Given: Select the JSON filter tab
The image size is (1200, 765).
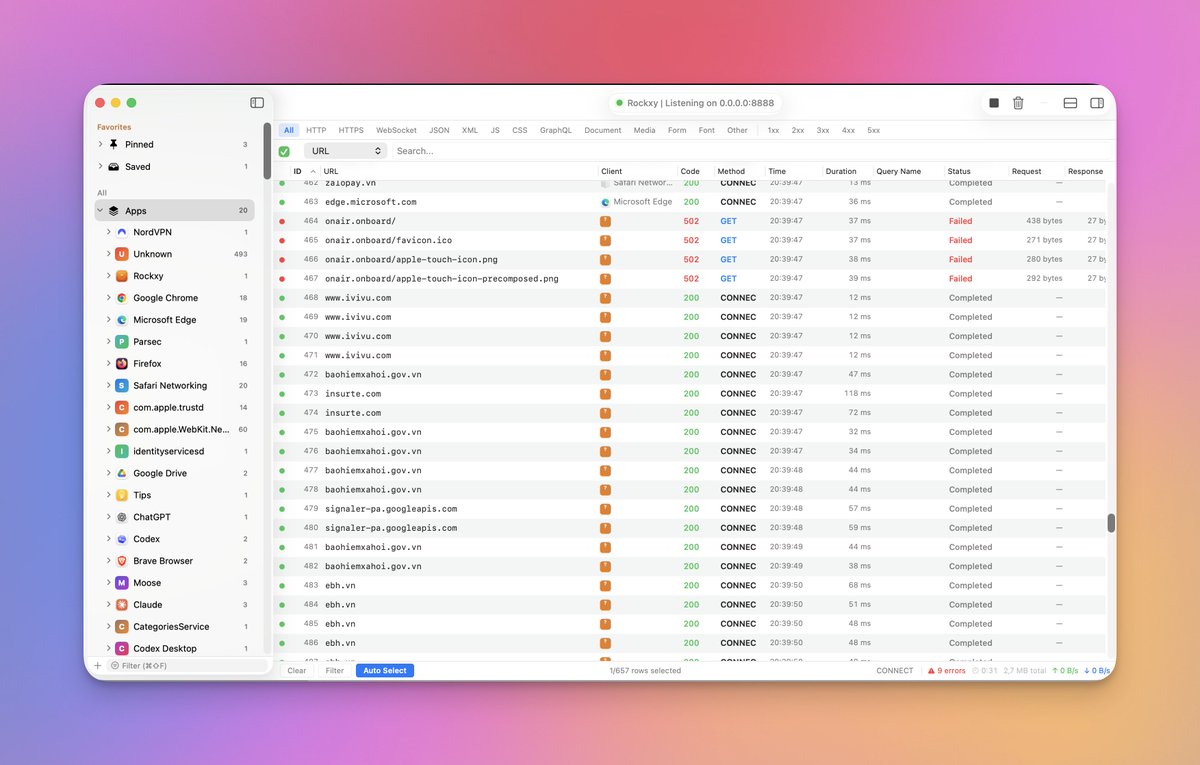Looking at the screenshot, I should click(439, 130).
